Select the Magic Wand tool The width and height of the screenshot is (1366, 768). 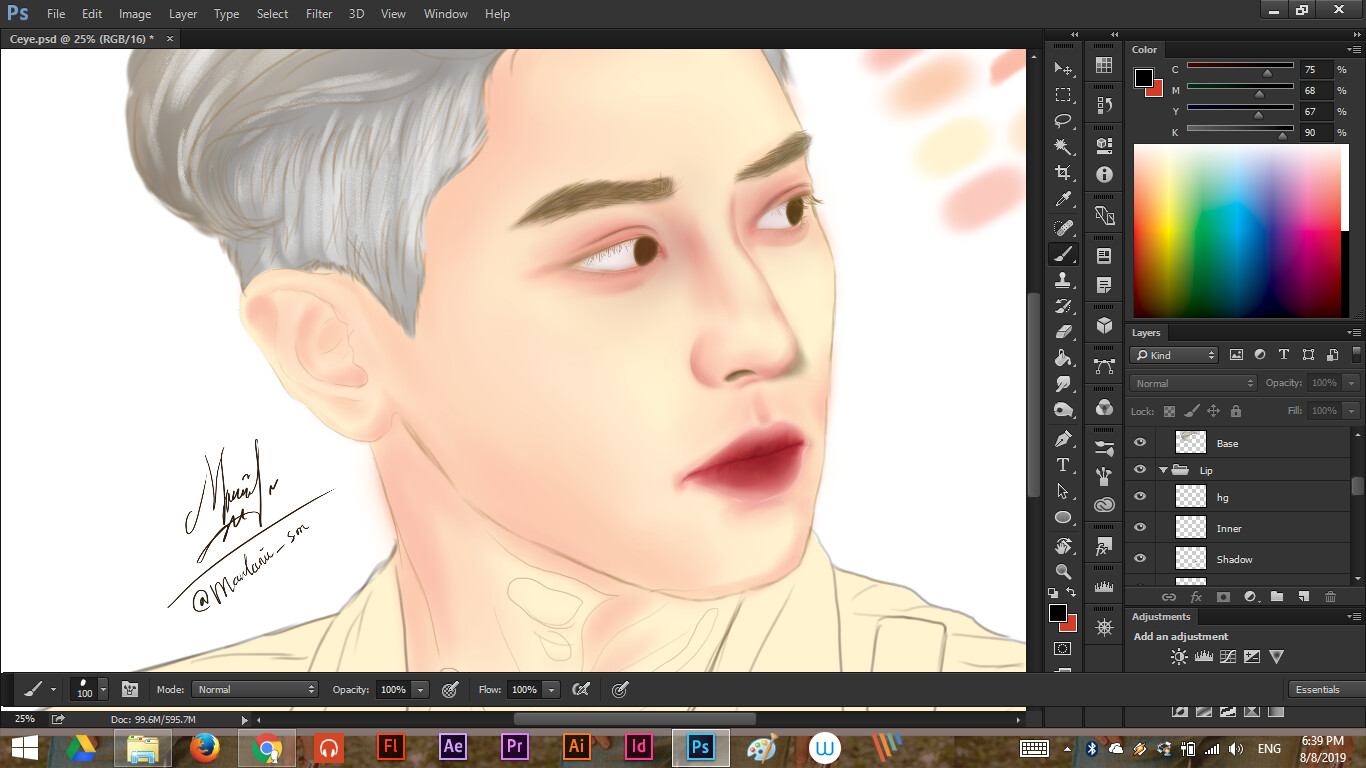click(1063, 147)
